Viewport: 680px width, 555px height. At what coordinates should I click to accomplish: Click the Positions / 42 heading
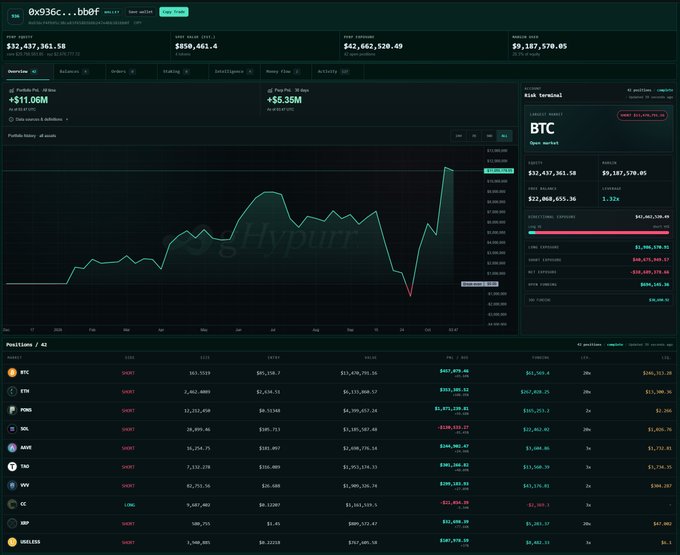[26, 345]
